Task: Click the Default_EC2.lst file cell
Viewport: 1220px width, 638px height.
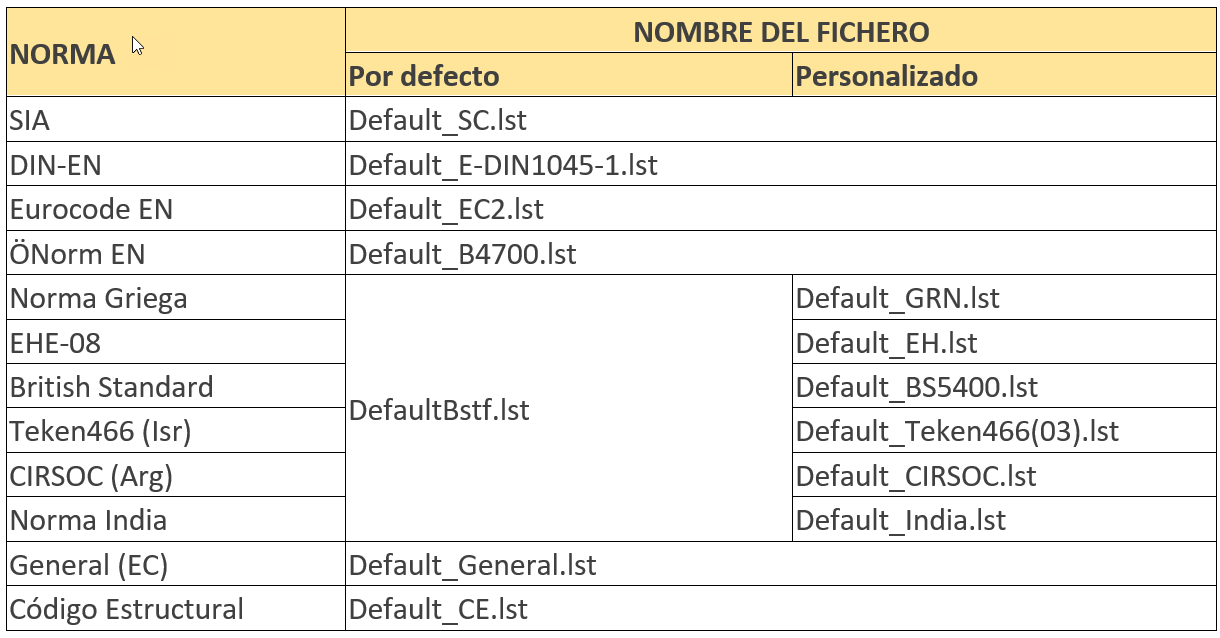Action: 446,209
